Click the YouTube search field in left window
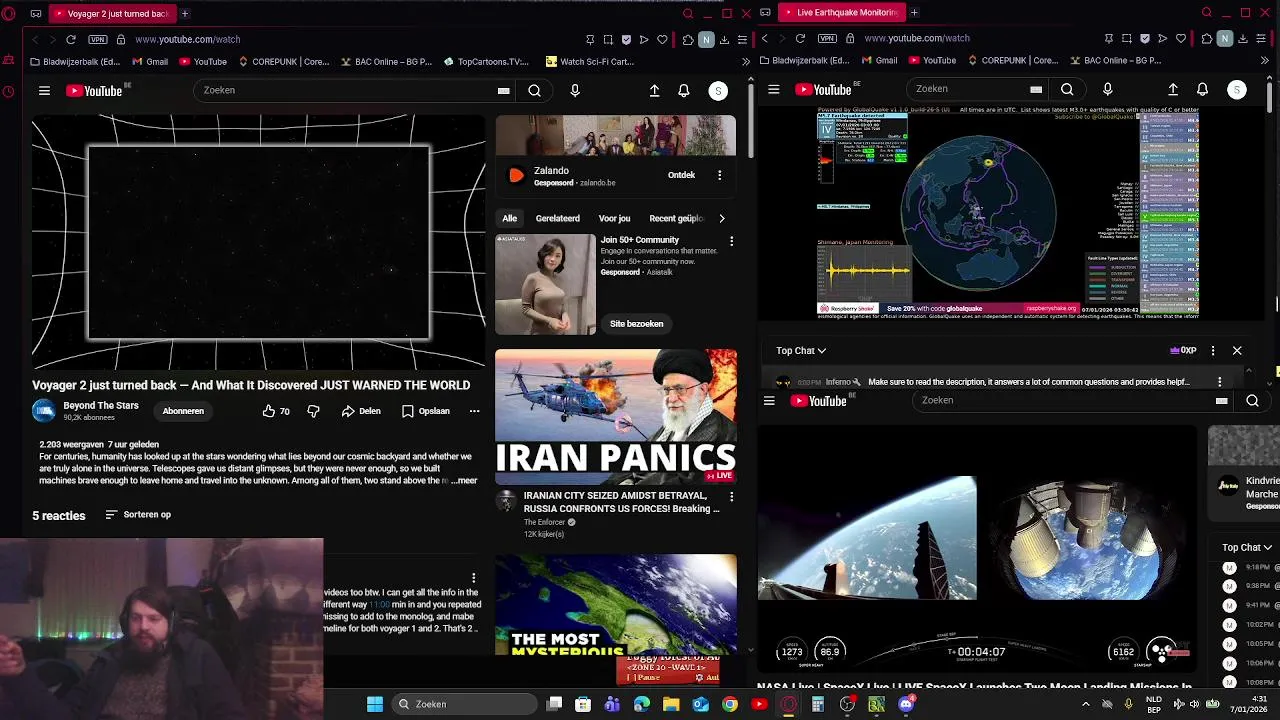Image resolution: width=1280 pixels, height=720 pixels. click(346, 91)
